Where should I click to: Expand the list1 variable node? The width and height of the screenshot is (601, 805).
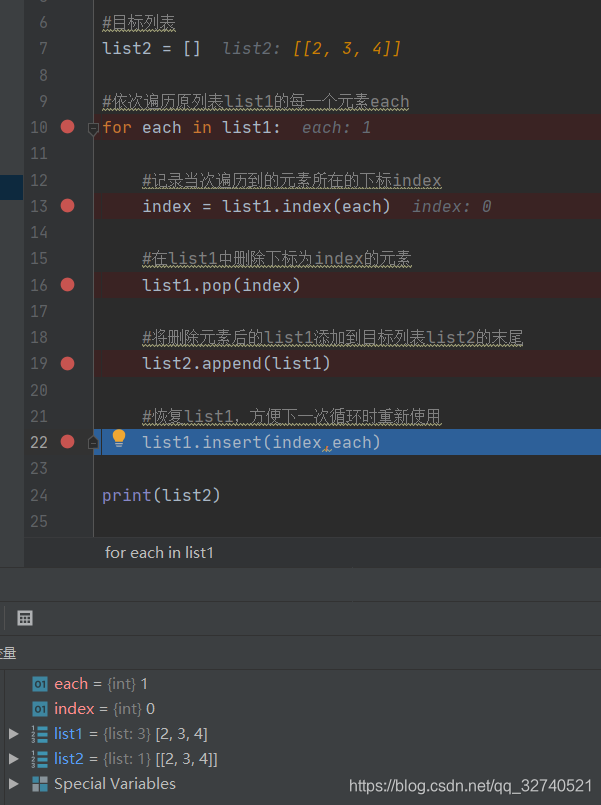[x=14, y=734]
